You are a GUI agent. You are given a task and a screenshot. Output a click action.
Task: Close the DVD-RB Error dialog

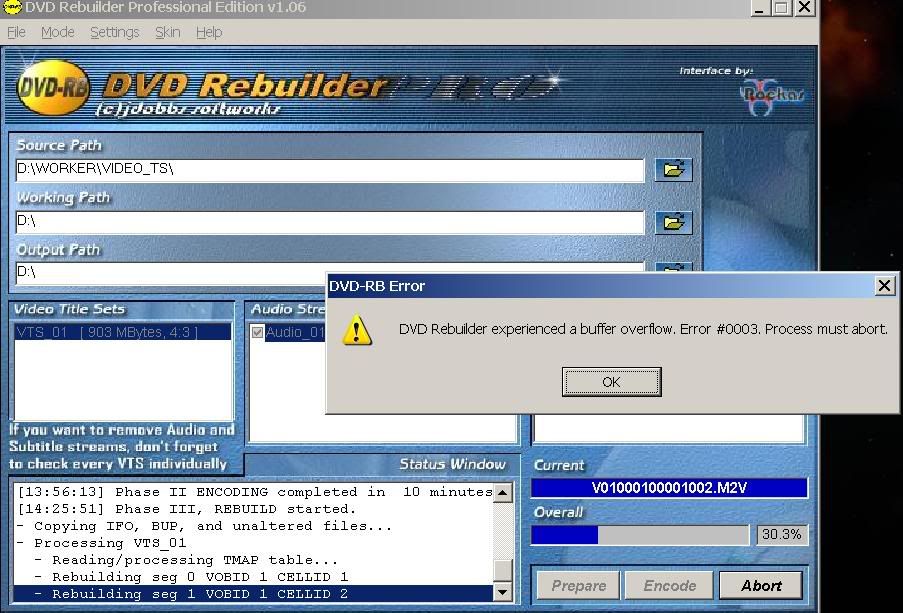tap(884, 286)
